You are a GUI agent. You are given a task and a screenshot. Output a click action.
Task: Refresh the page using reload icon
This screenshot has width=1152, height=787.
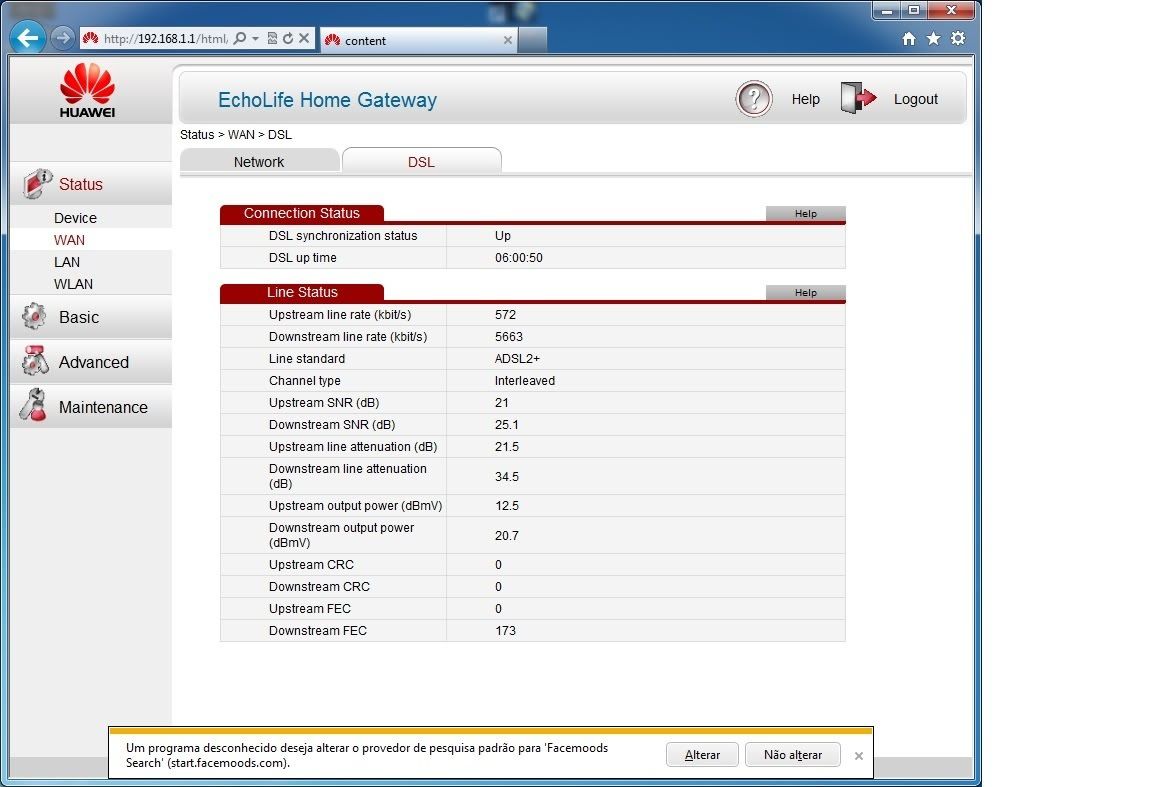click(x=288, y=39)
